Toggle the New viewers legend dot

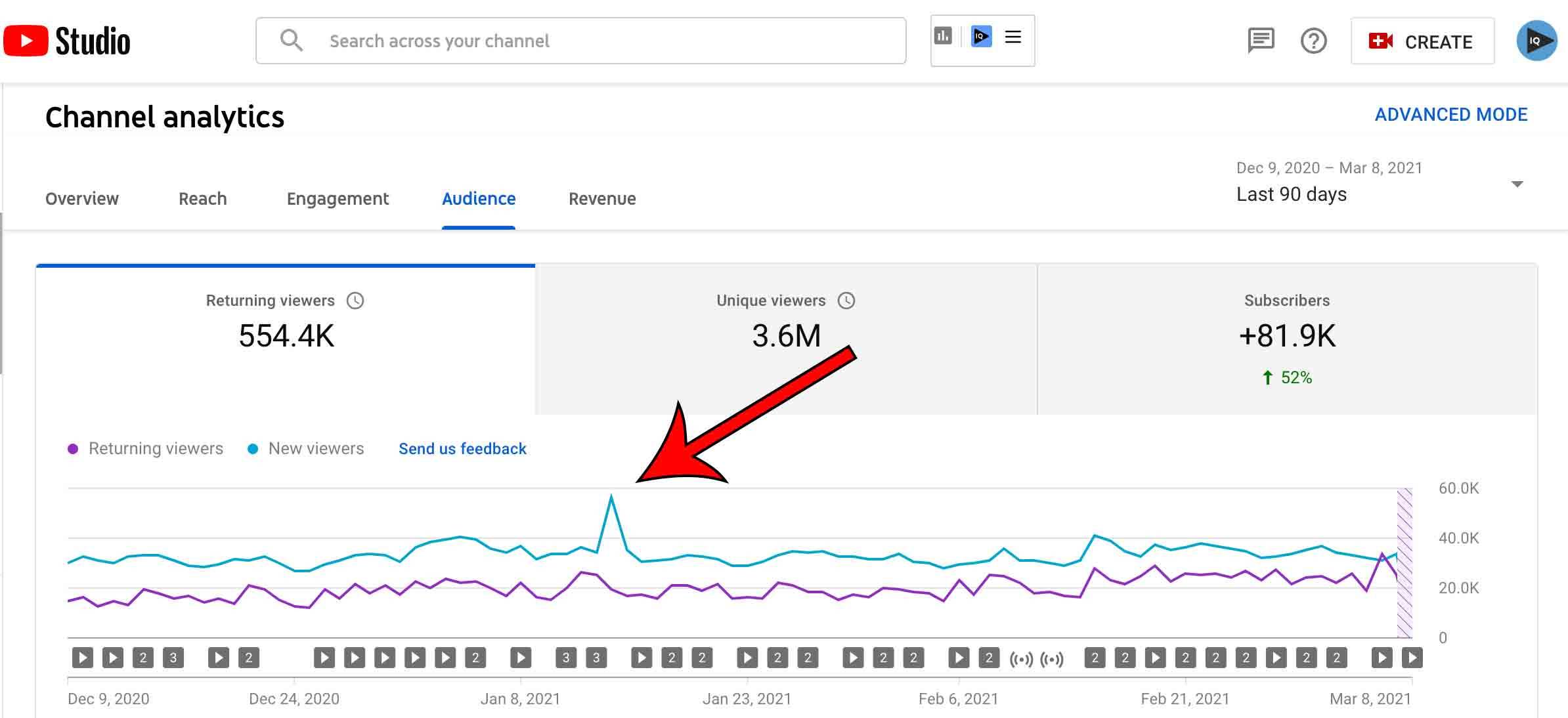253,449
